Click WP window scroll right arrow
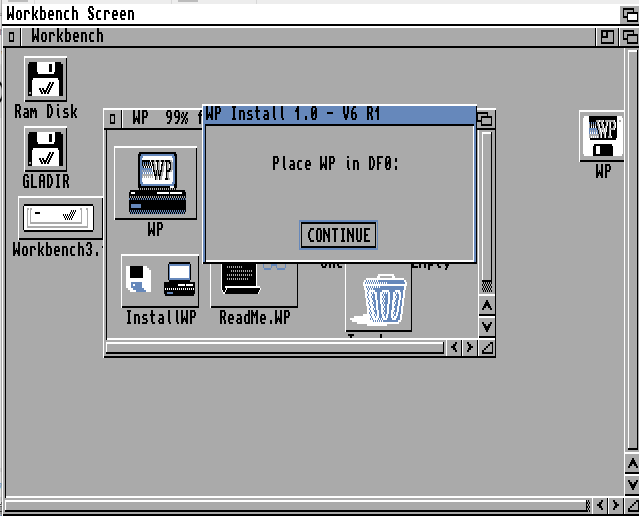The width and height of the screenshot is (639, 516). click(470, 348)
